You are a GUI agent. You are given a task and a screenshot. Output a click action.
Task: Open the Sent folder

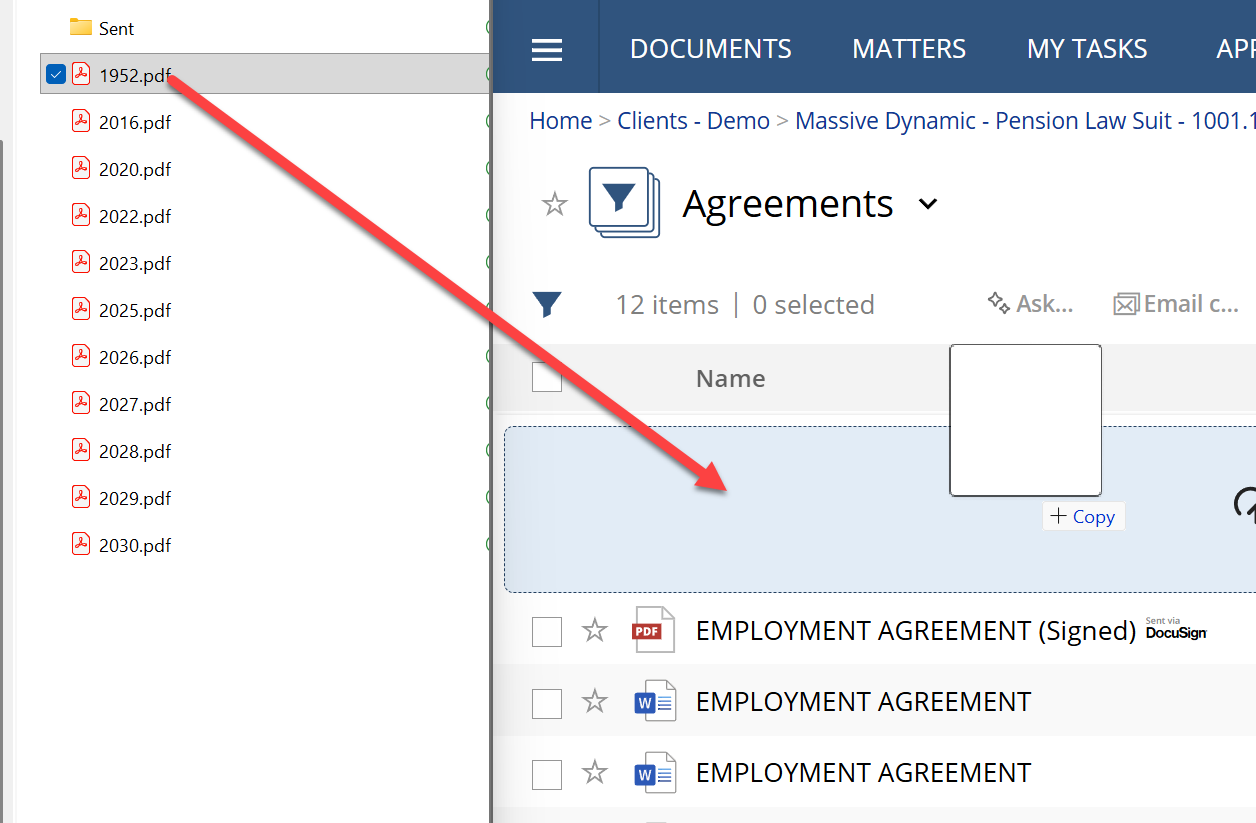coord(115,28)
